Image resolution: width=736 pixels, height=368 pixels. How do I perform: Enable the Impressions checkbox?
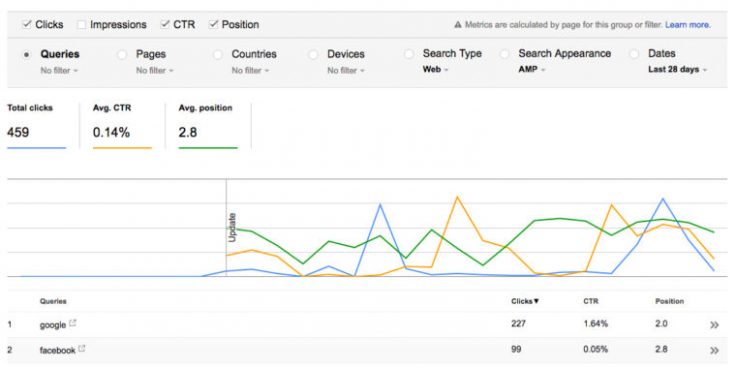(82, 24)
